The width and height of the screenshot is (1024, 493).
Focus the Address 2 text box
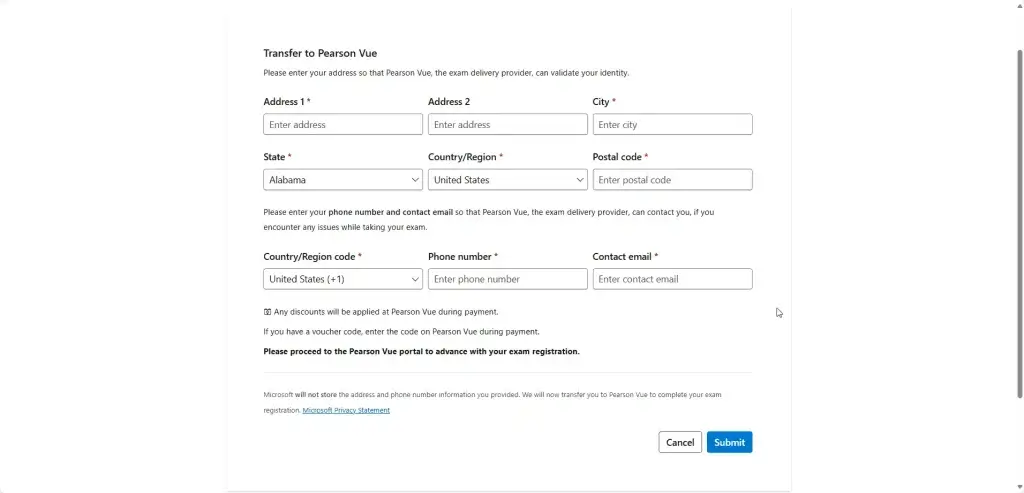(x=507, y=124)
